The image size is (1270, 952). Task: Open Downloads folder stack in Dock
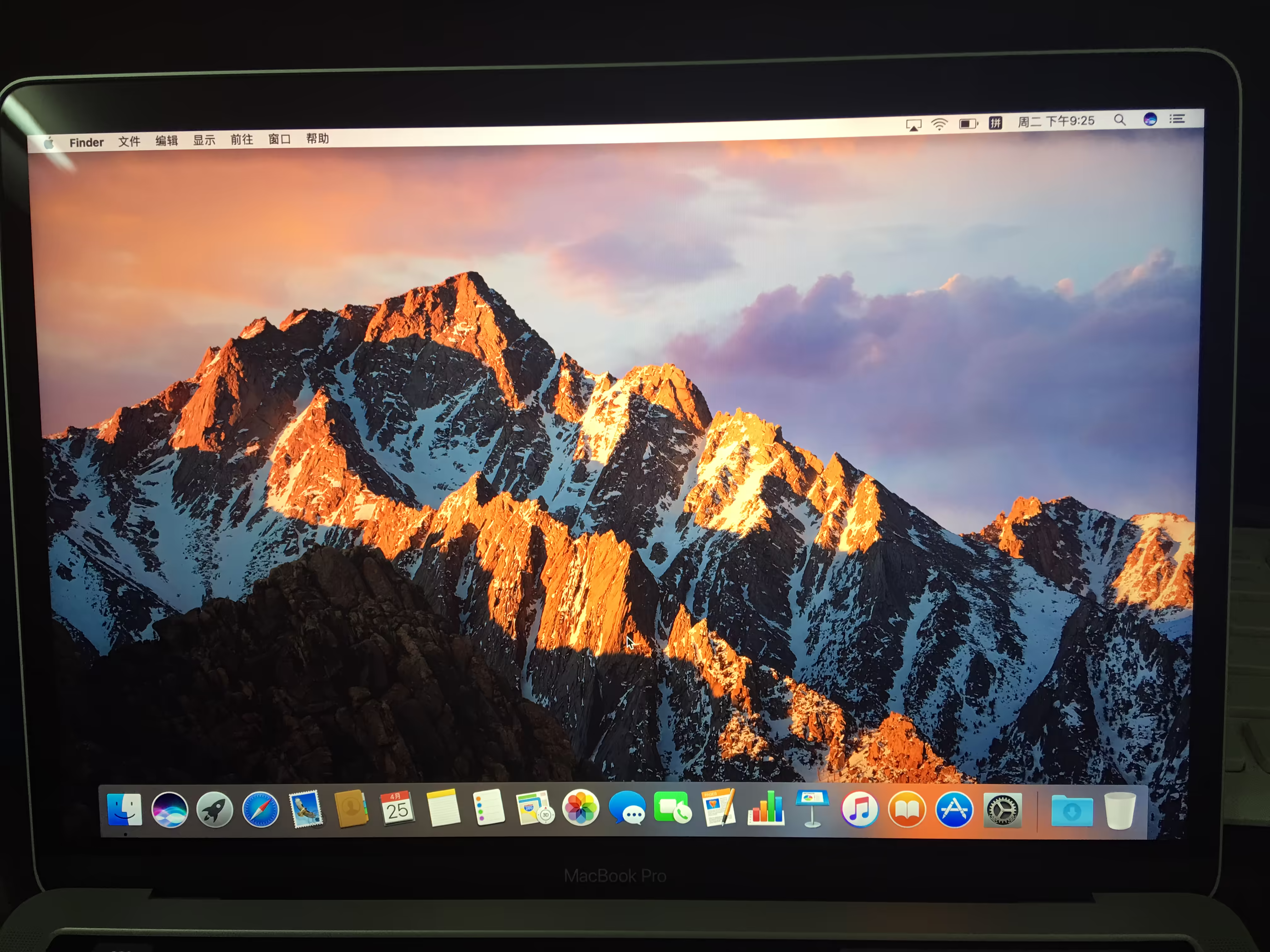[x=1072, y=811]
